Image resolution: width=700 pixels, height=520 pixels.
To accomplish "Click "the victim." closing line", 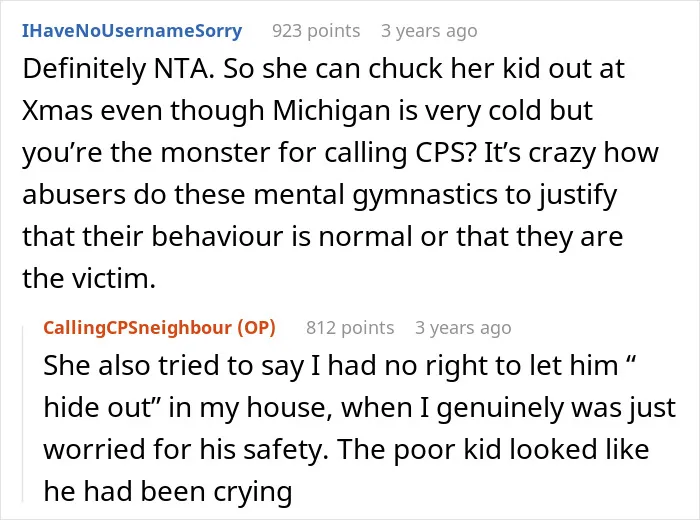I will coord(89,278).
